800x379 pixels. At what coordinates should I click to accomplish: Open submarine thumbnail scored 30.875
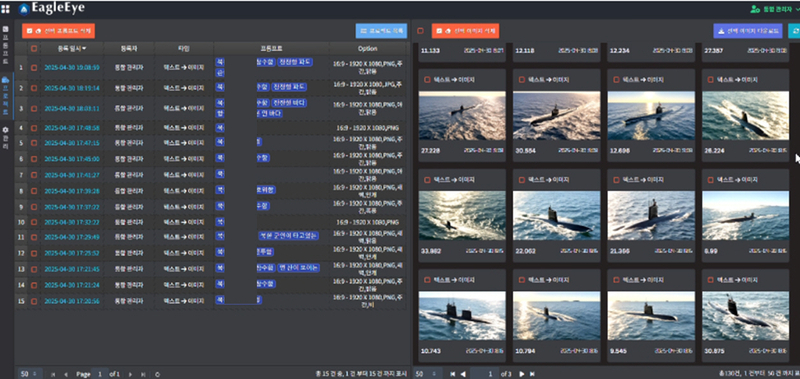tap(745, 316)
